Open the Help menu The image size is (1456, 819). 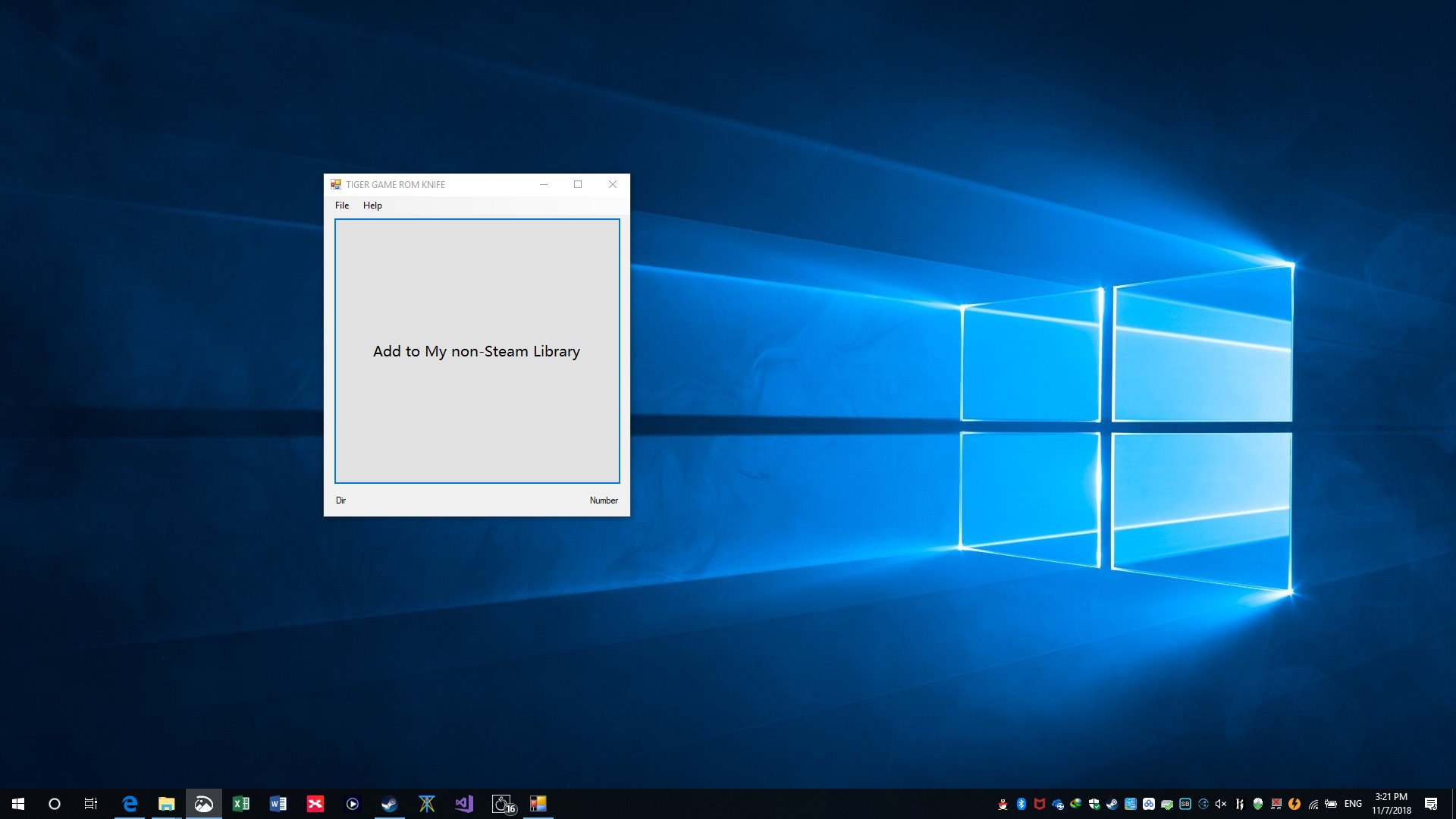click(372, 205)
